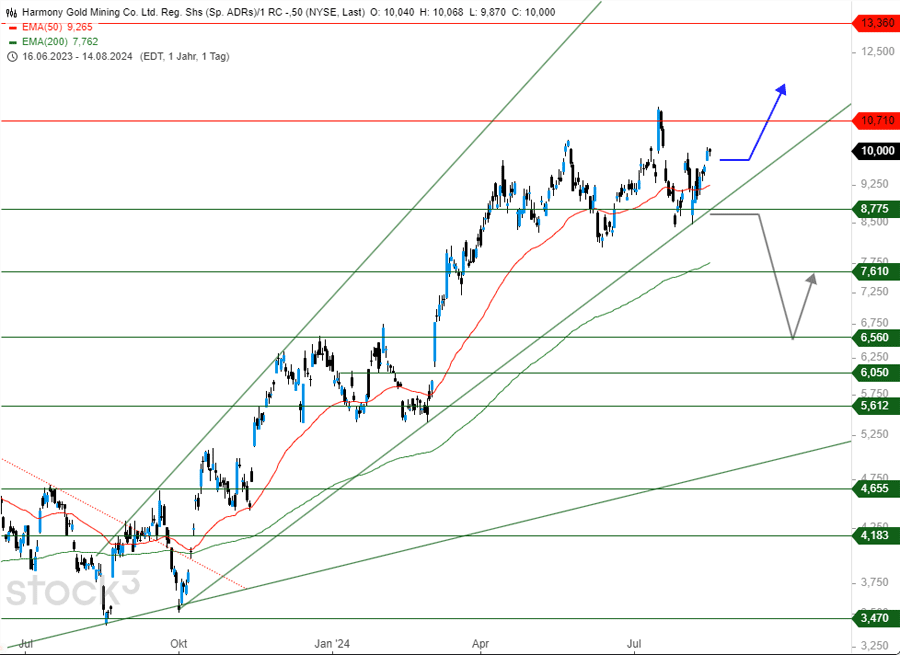Click the green 6,560 support price tag
This screenshot has width=900, height=655.
[x=877, y=338]
